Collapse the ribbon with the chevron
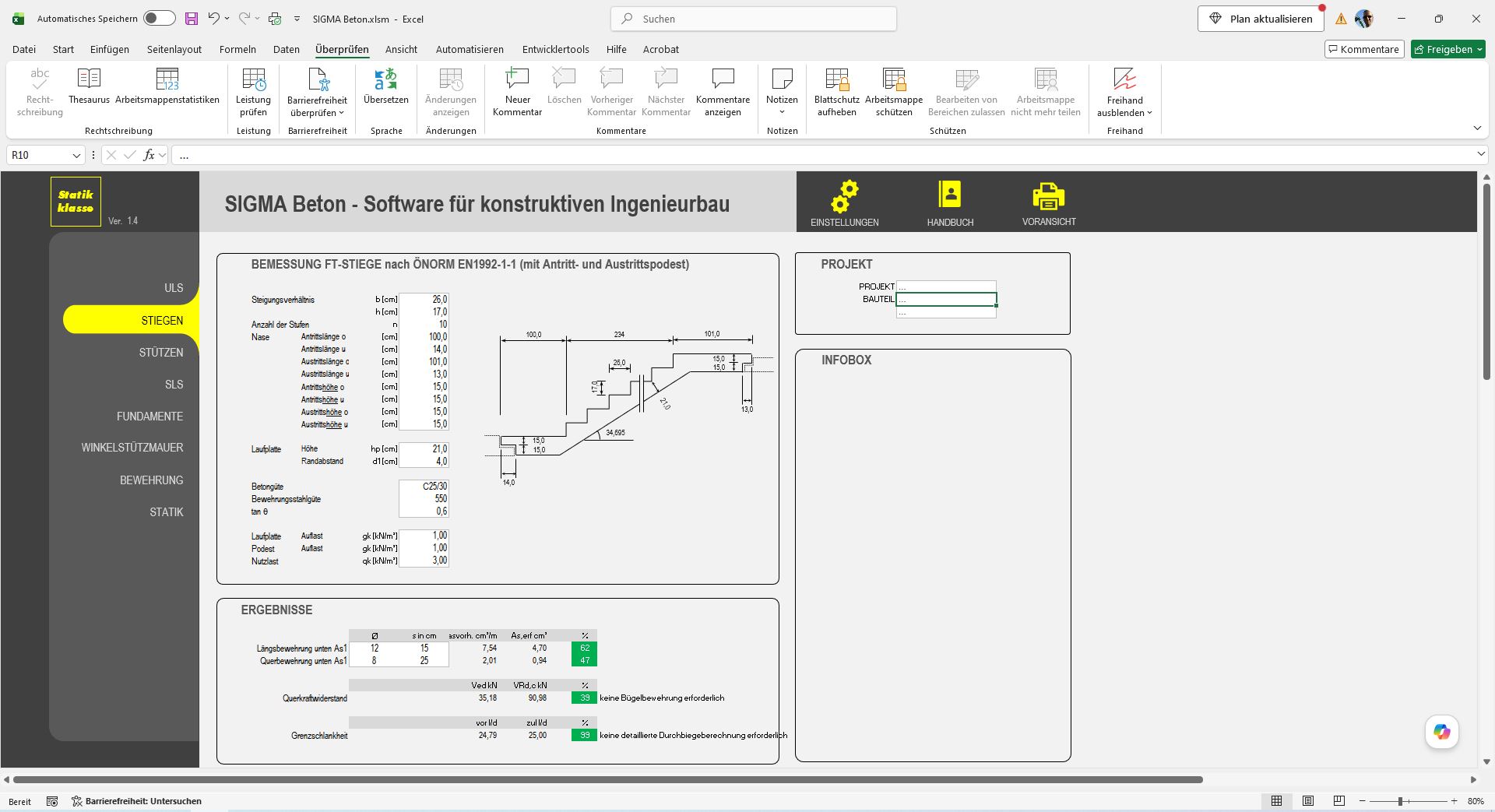 coord(1477,128)
